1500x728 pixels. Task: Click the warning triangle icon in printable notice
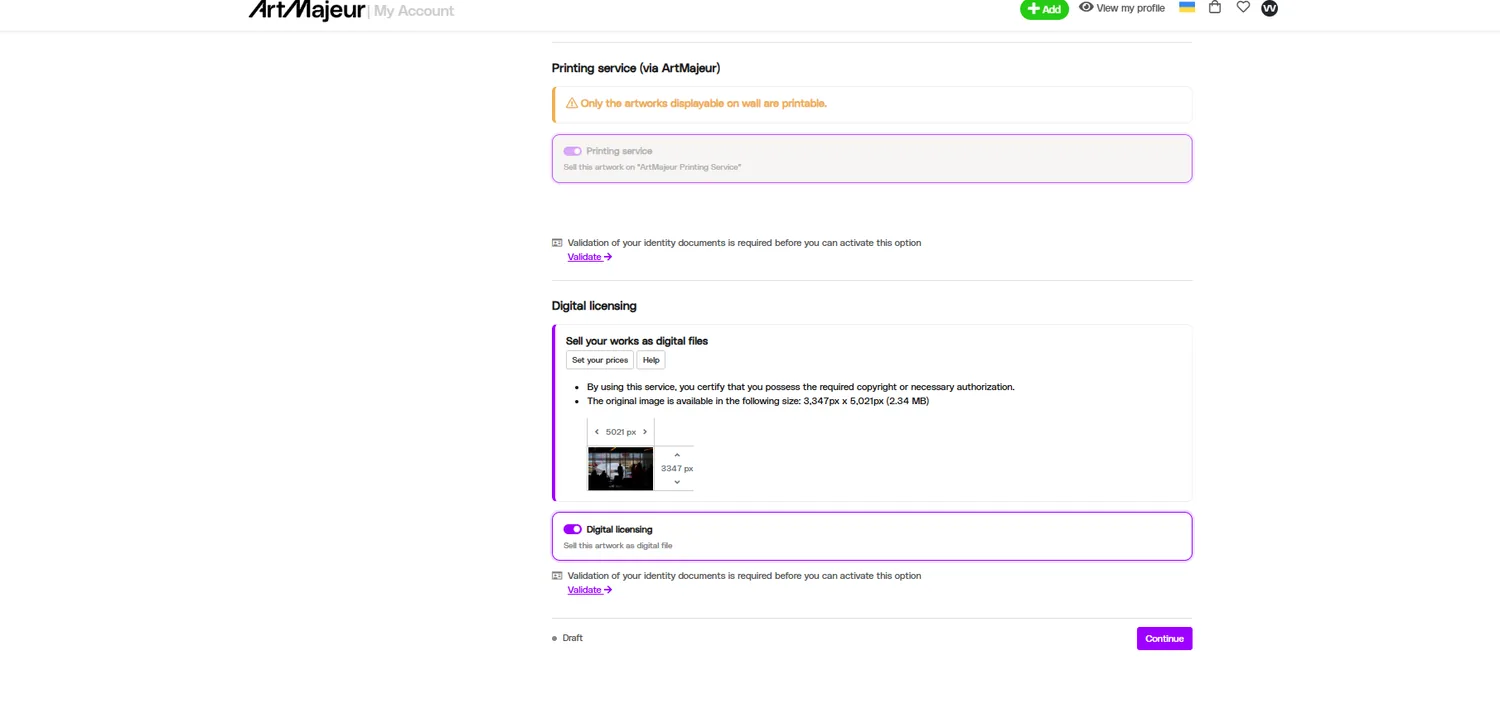[x=572, y=103]
